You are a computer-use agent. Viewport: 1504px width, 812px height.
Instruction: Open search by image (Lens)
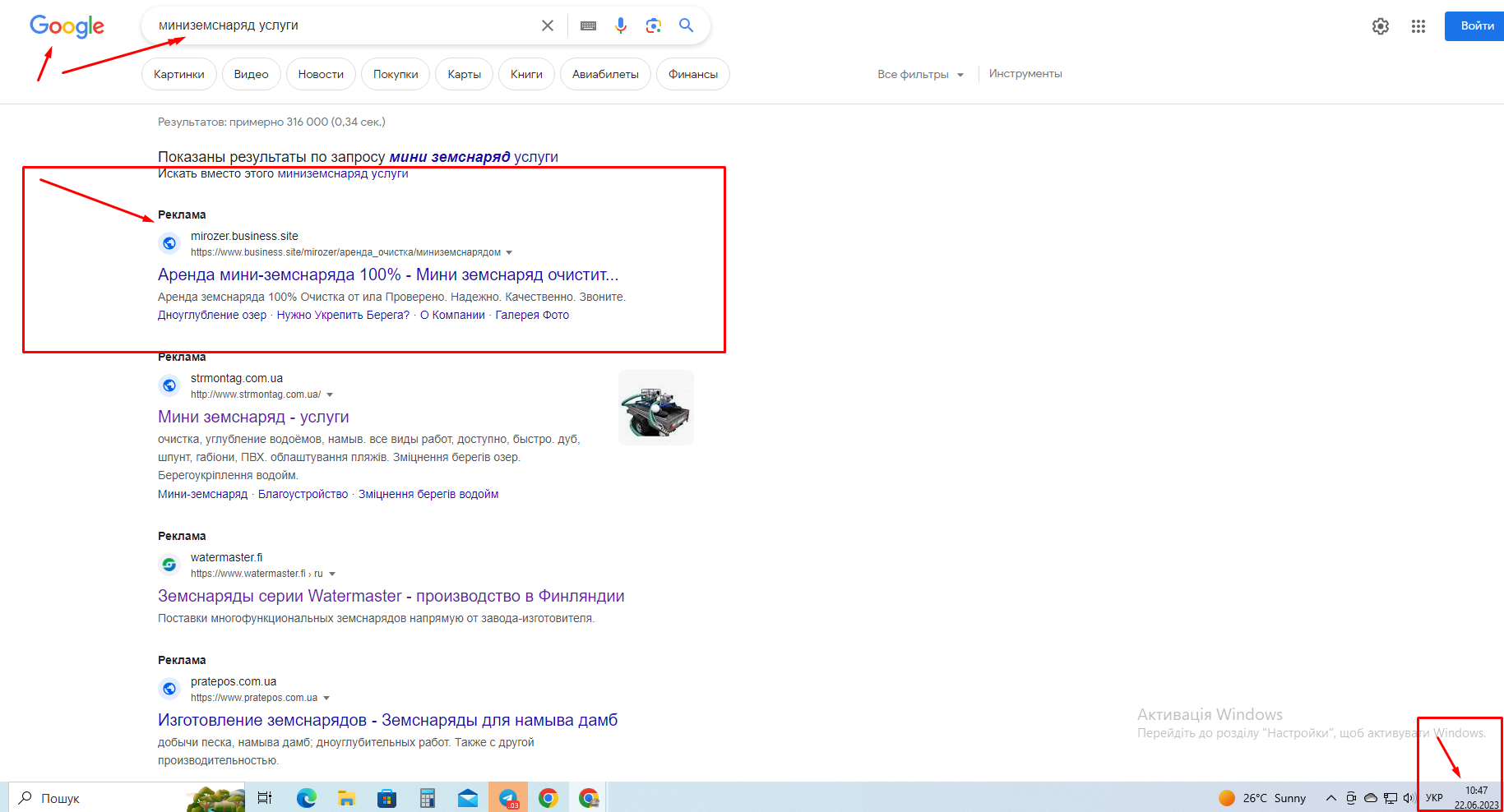(654, 25)
